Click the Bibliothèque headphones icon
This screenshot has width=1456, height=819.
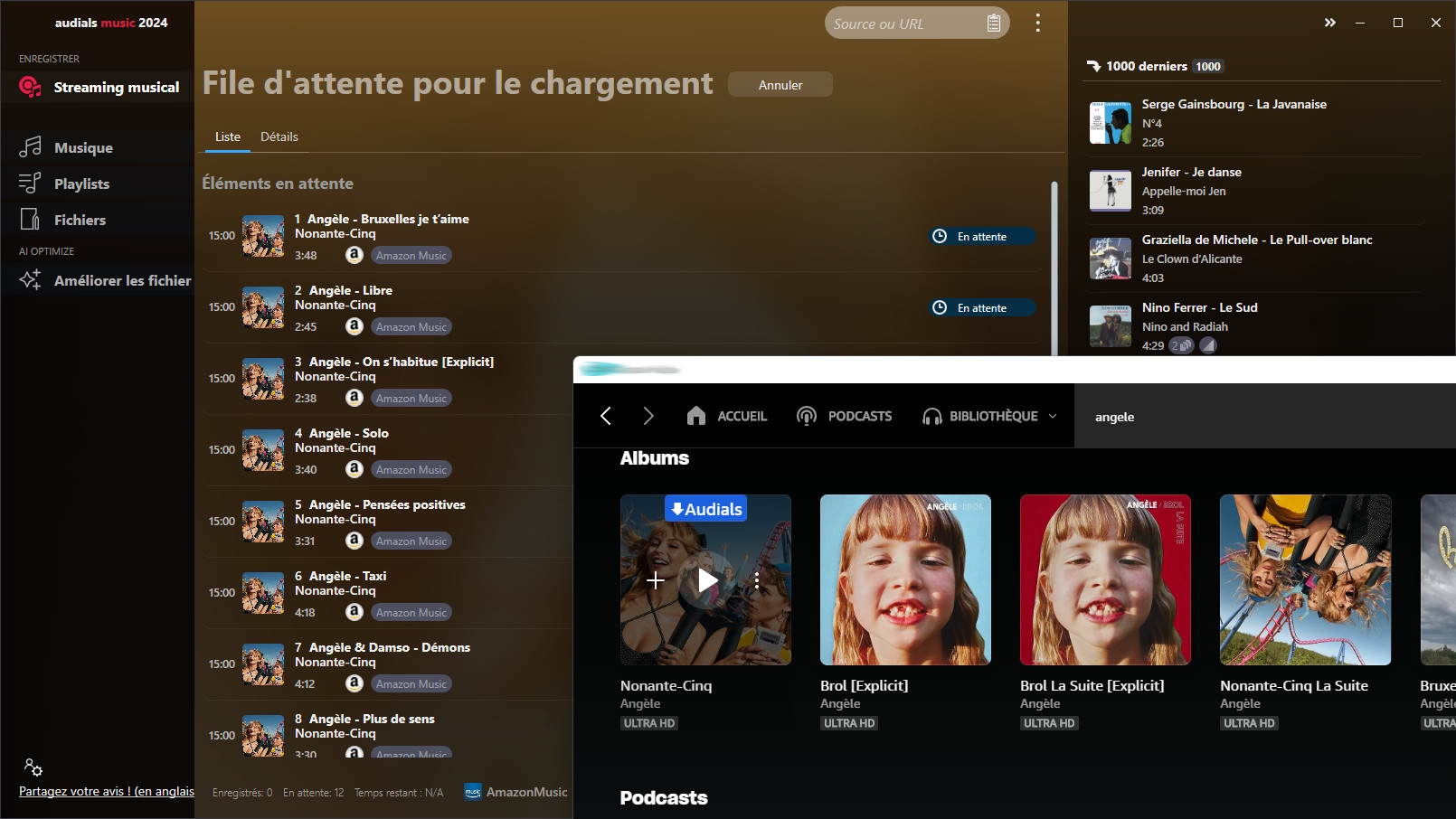tap(931, 416)
